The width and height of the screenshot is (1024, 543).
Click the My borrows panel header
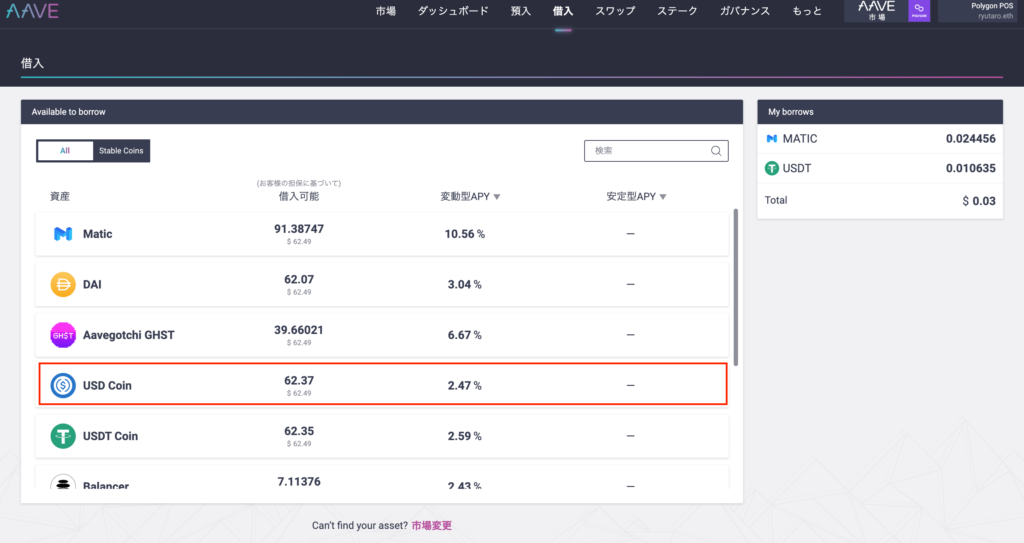pos(880,112)
